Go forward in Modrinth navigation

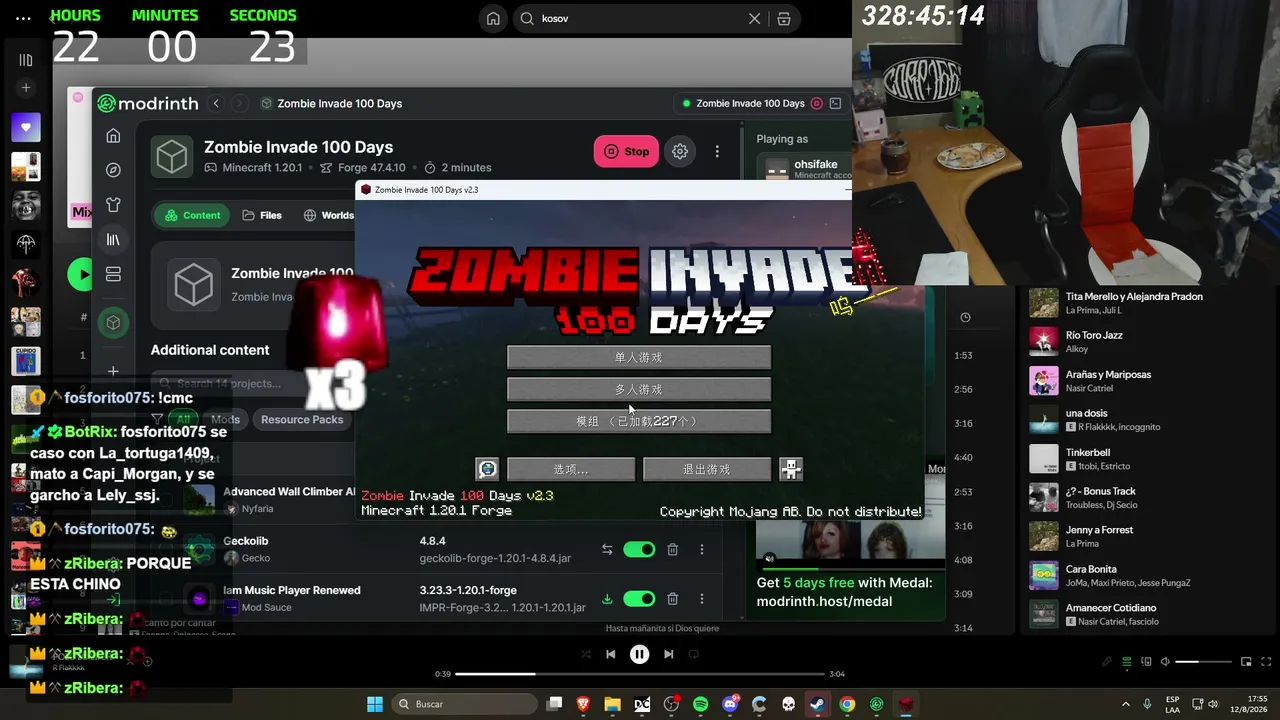pos(239,103)
